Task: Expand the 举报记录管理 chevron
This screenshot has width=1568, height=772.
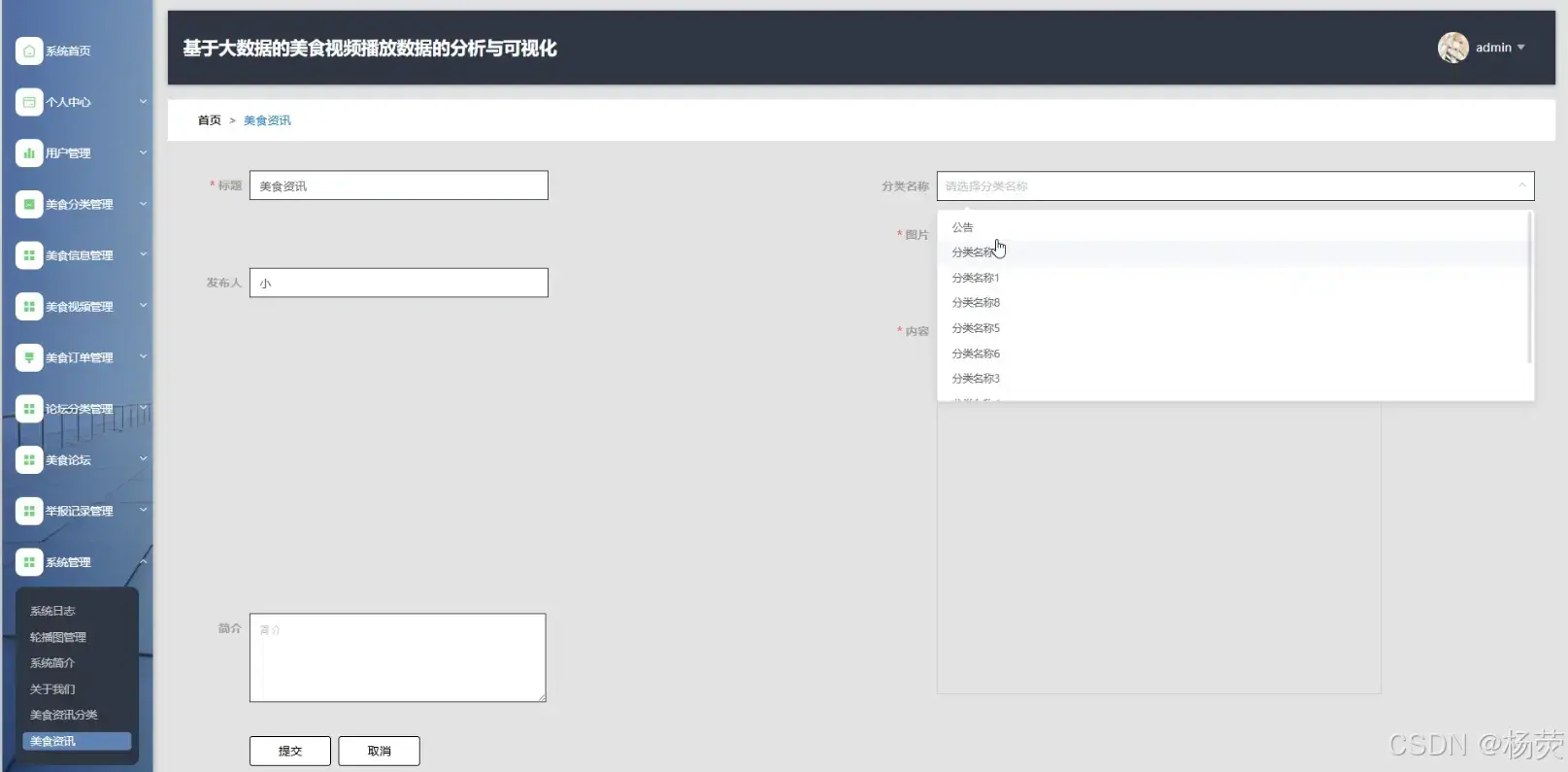Action: tap(143, 510)
